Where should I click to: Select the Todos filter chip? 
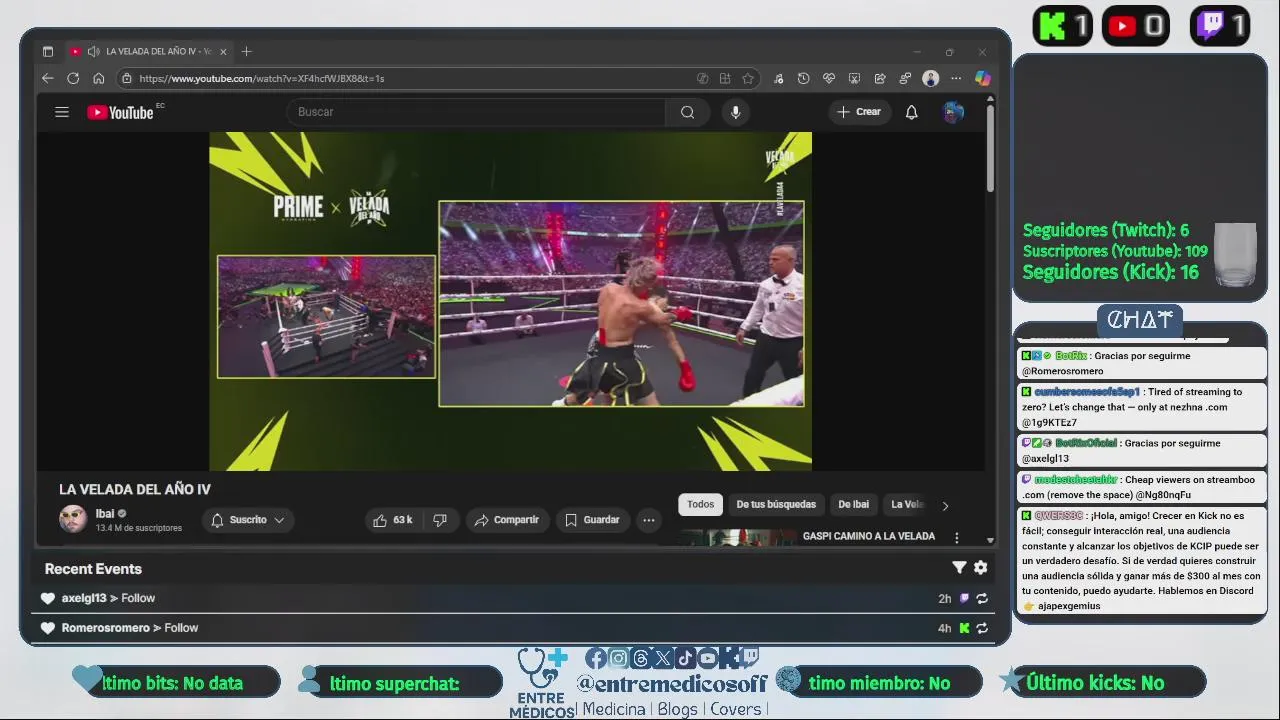(700, 505)
